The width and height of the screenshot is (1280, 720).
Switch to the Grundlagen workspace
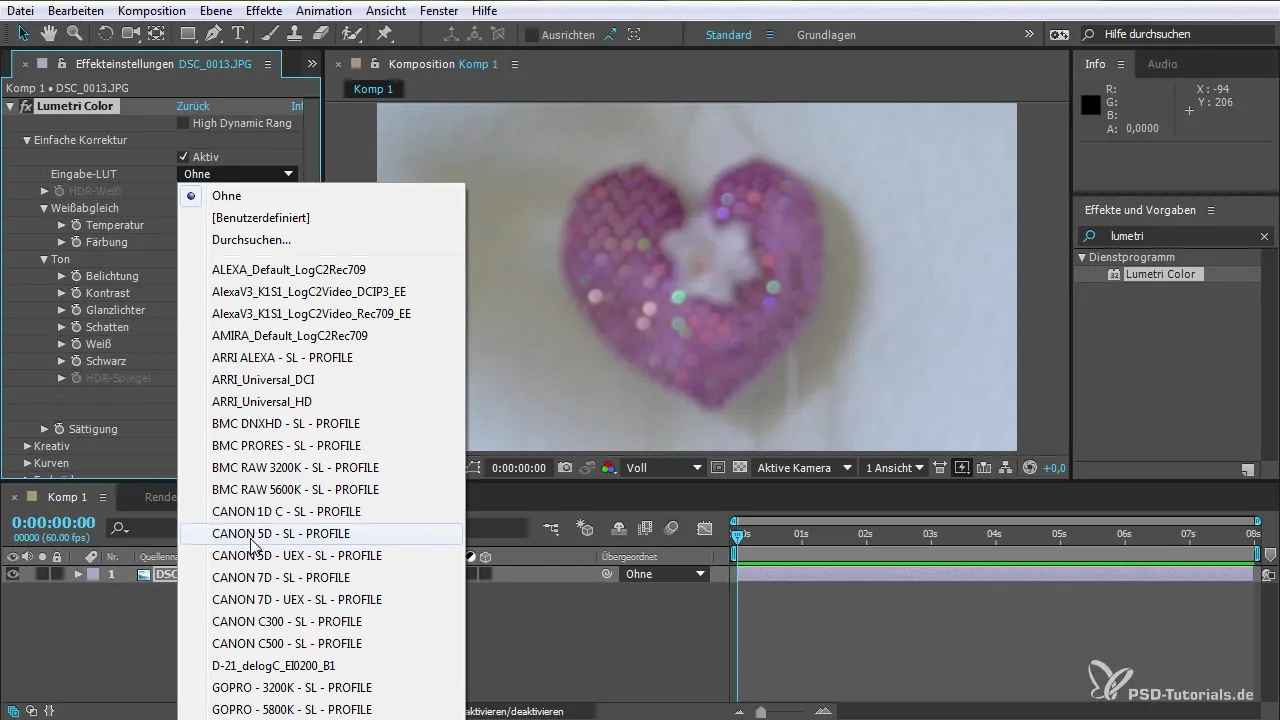tap(826, 35)
